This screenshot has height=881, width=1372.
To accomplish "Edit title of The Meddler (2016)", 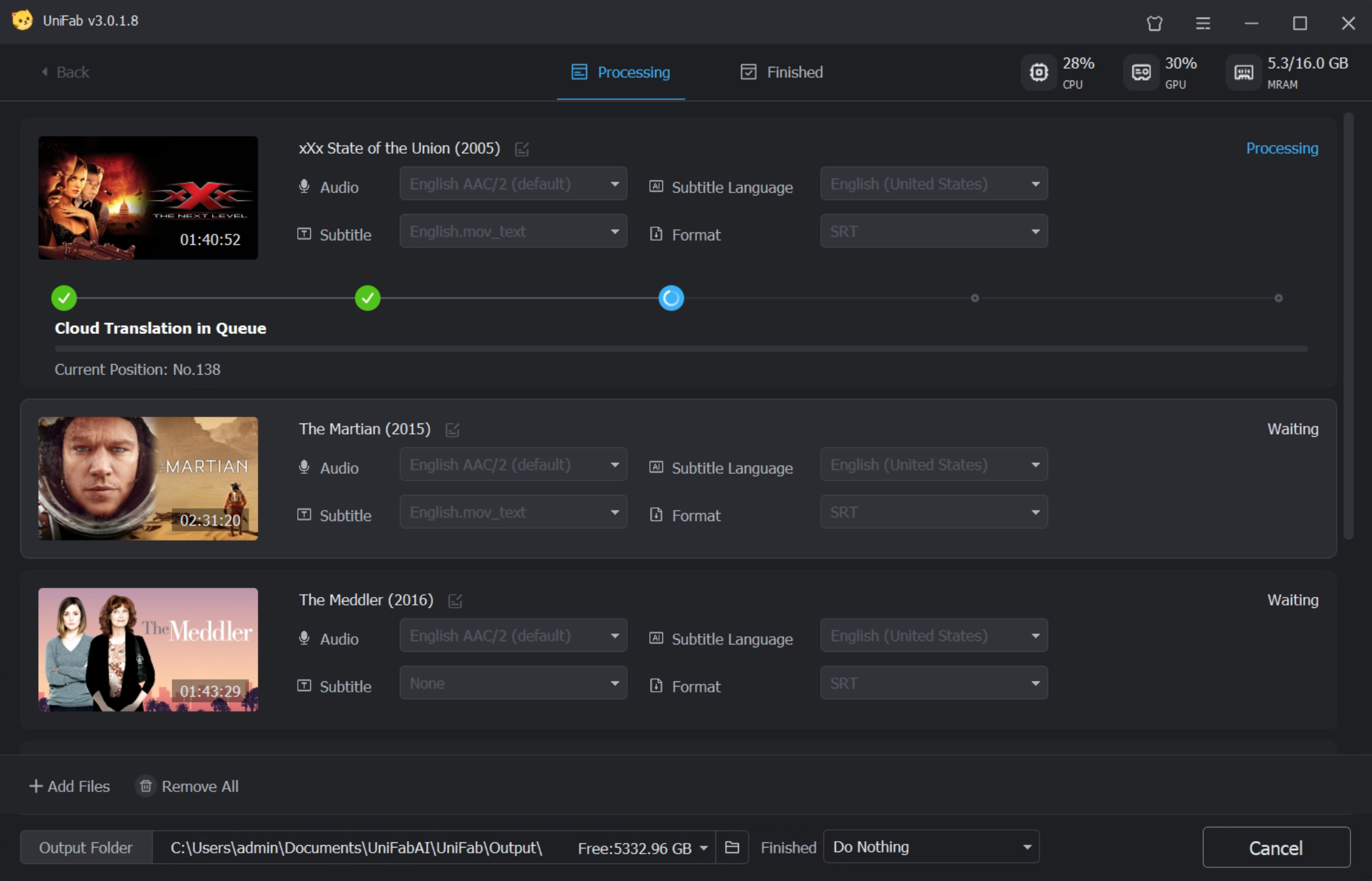I will pyautogui.click(x=455, y=601).
